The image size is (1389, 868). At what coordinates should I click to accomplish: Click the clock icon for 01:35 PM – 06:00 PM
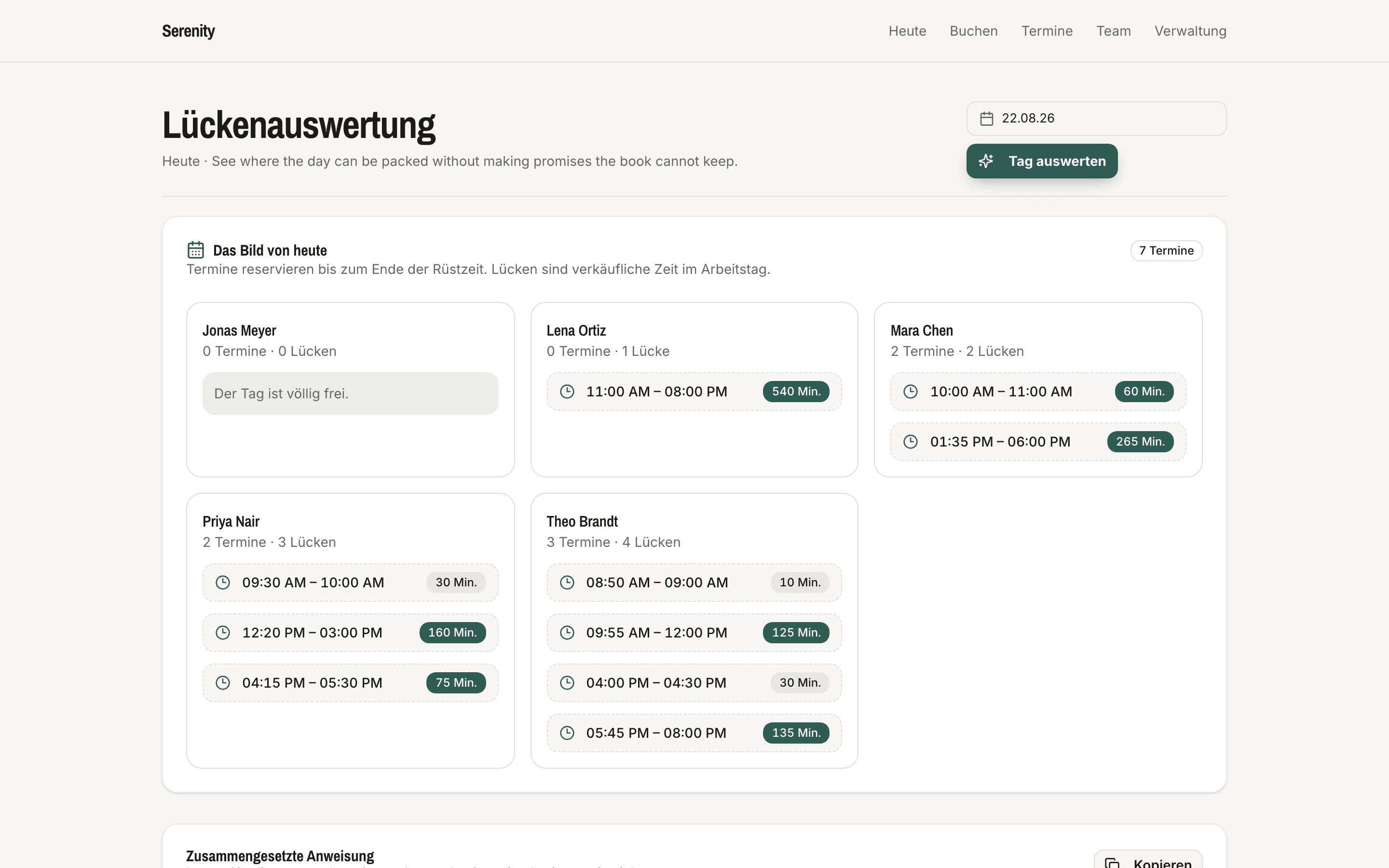910,441
